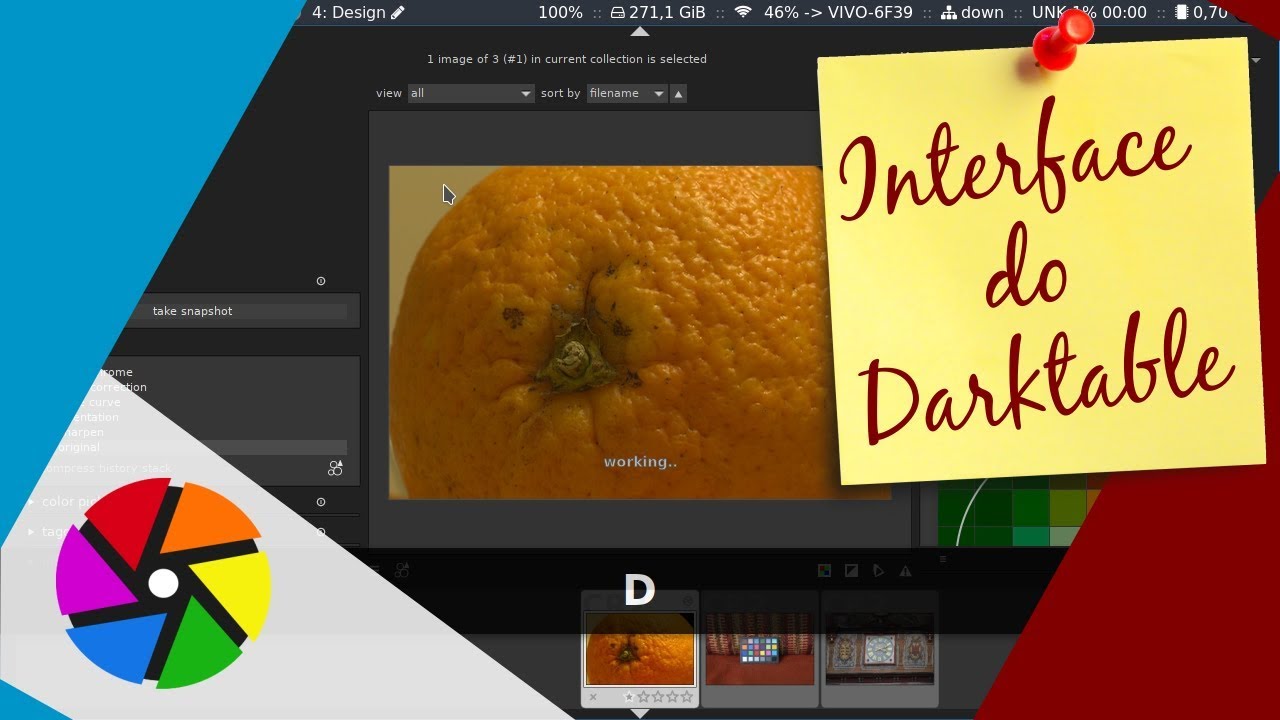Click the create style from history icon
This screenshot has width=1280, height=720.
335,468
